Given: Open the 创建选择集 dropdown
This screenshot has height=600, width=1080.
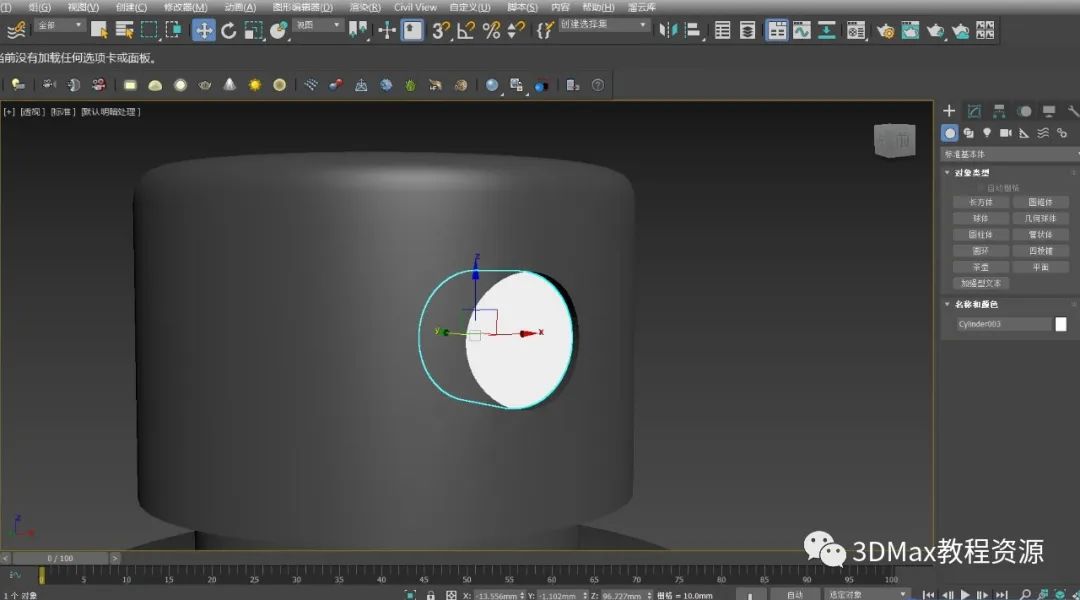Looking at the screenshot, I should [605, 24].
